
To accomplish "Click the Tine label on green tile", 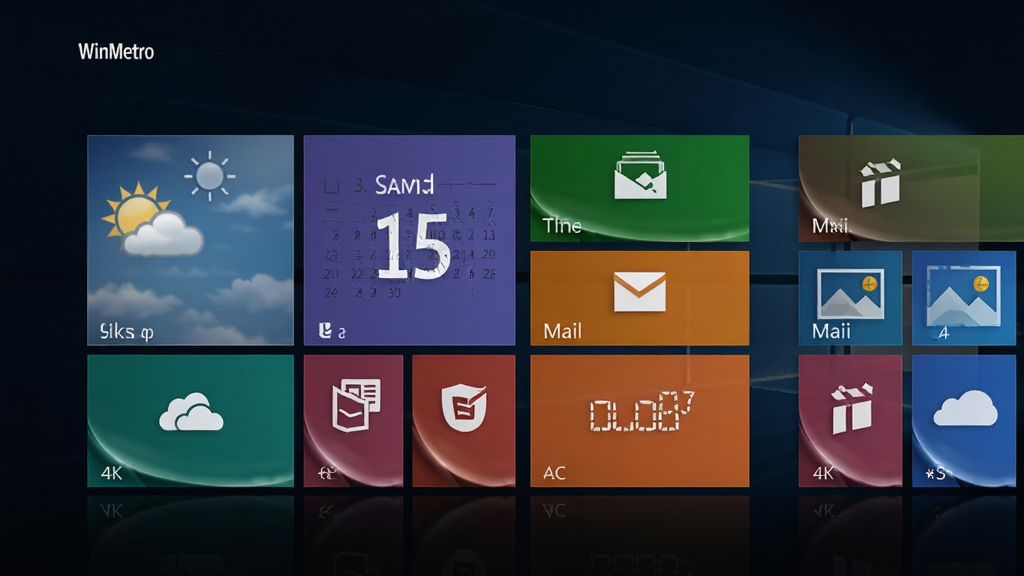I will [562, 226].
